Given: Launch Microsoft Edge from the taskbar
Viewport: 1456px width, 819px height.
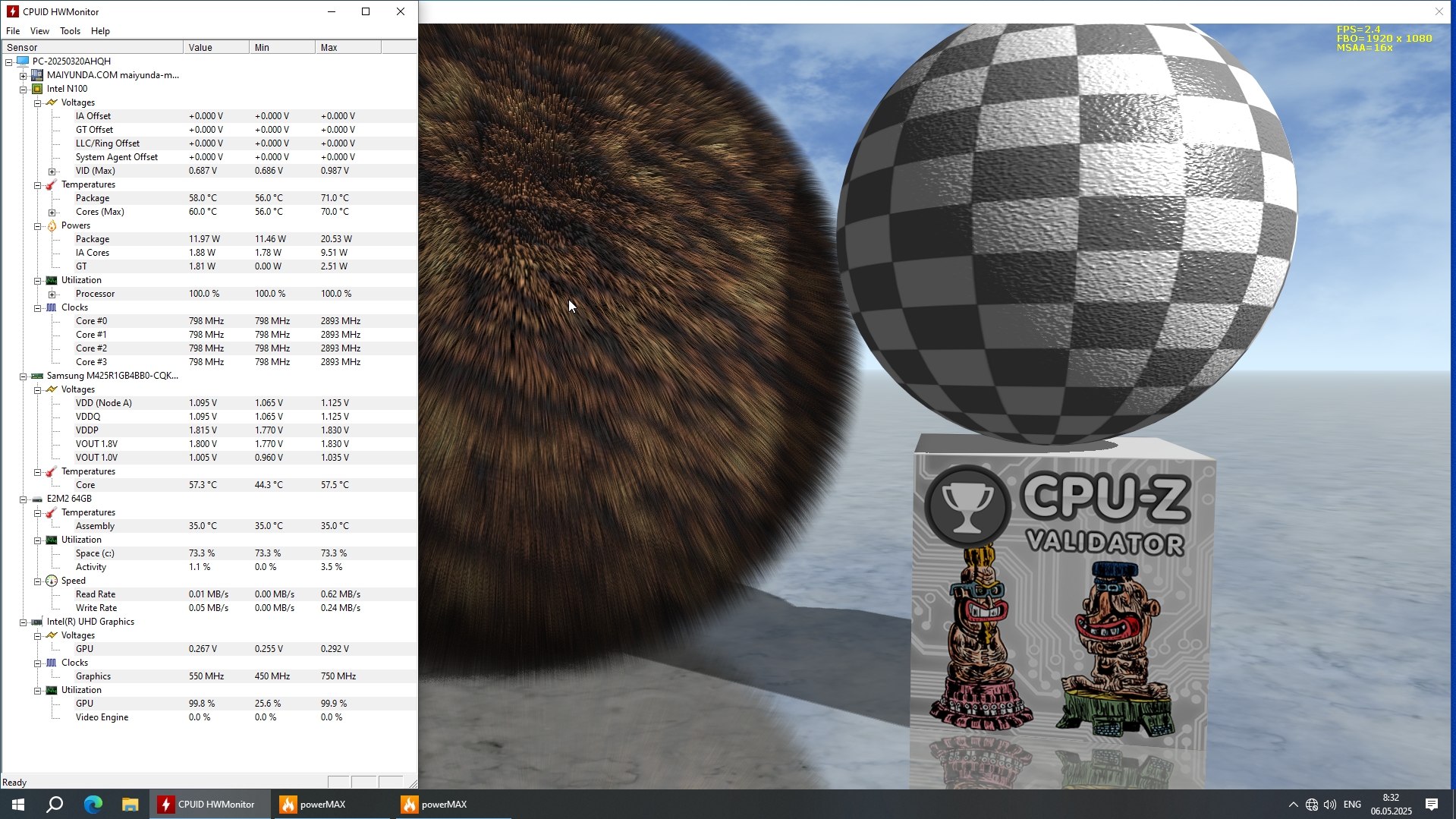Looking at the screenshot, I should pos(93,805).
